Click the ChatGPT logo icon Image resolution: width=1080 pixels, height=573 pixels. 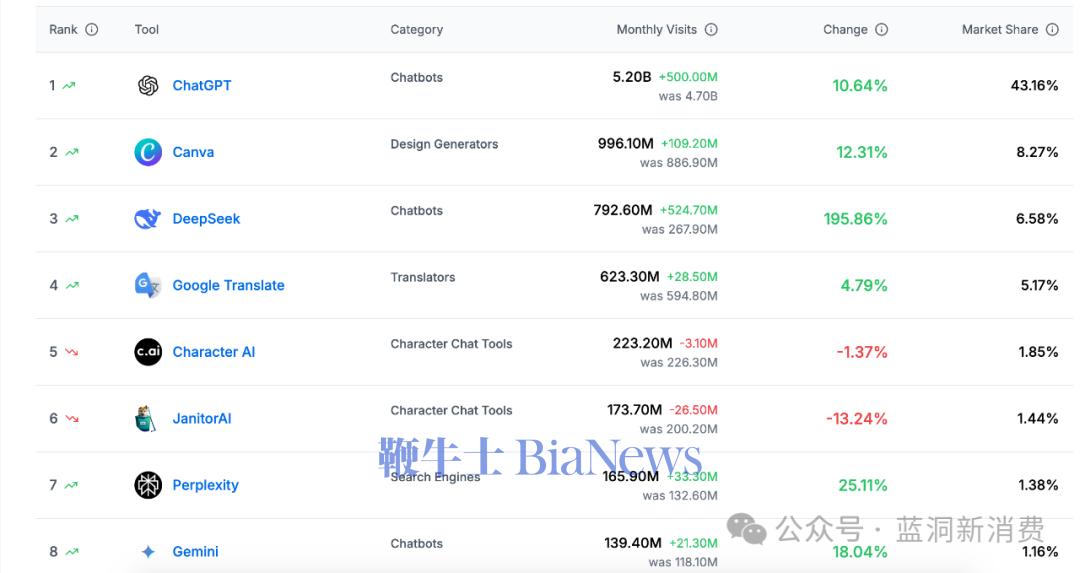coord(148,86)
